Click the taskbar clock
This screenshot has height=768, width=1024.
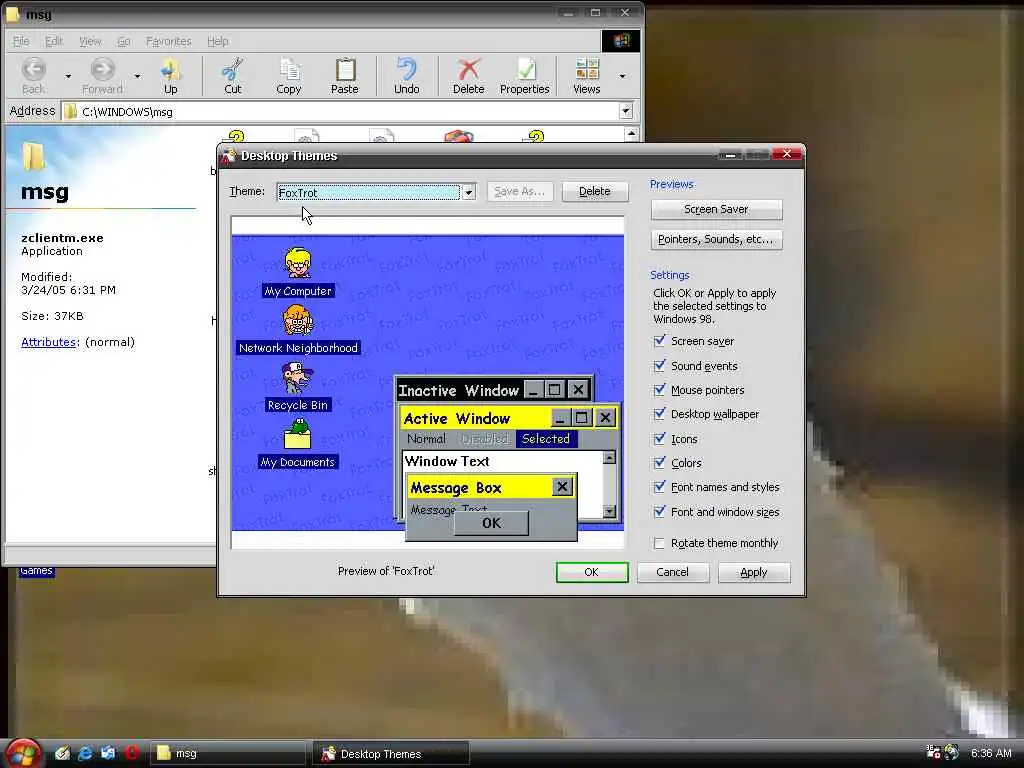pyautogui.click(x=991, y=753)
